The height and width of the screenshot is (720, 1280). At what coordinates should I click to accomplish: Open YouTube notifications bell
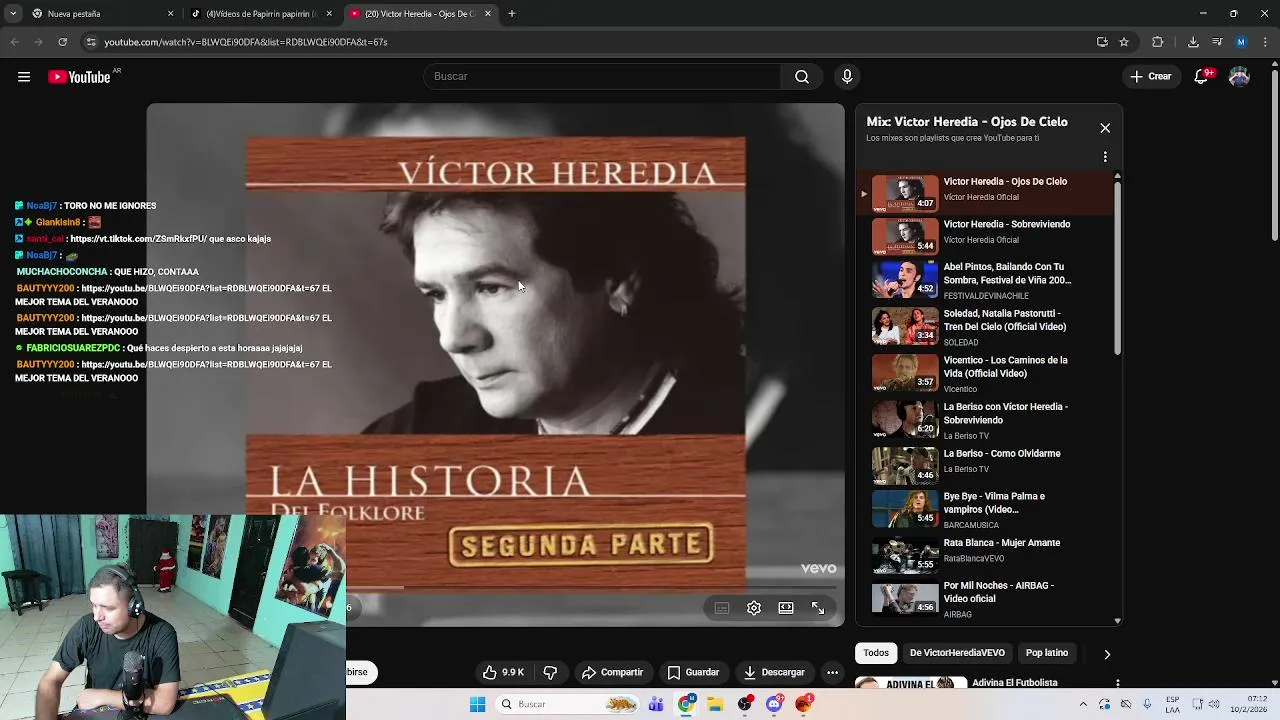click(x=1202, y=77)
